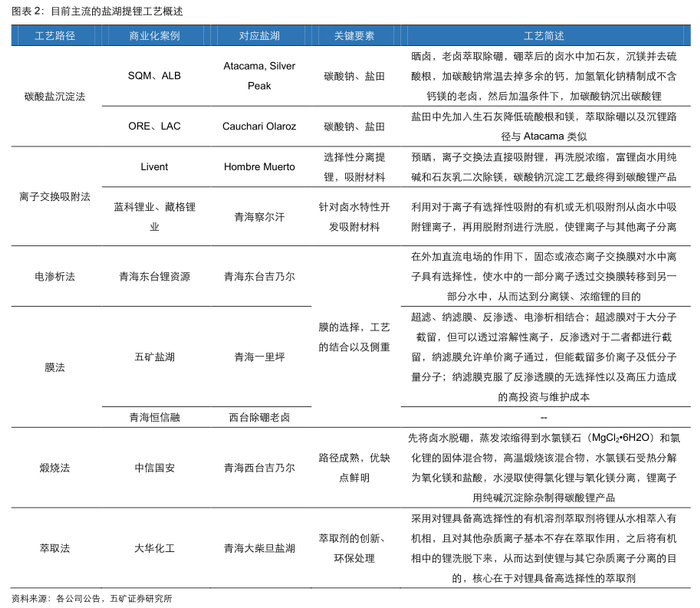Click the '电渗析法' process cell

click(x=55, y=277)
